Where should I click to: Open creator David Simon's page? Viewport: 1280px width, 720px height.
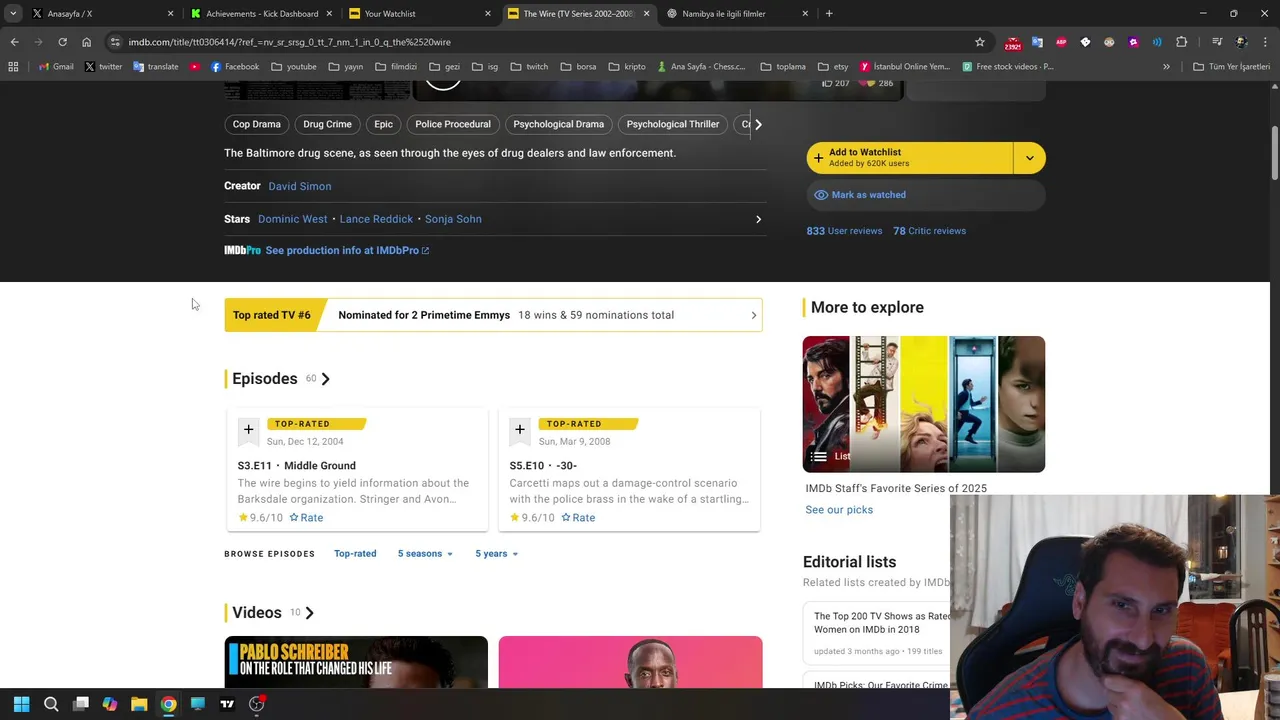(x=299, y=186)
